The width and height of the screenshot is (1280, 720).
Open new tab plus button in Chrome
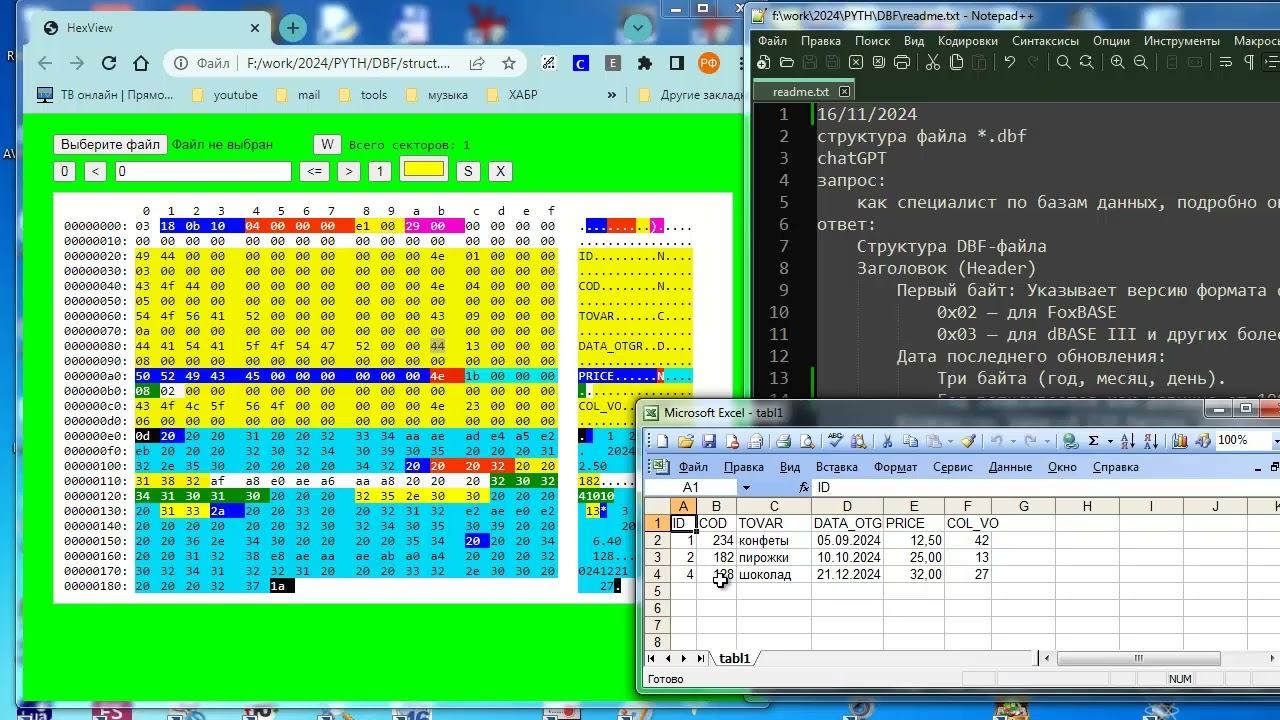pos(292,28)
